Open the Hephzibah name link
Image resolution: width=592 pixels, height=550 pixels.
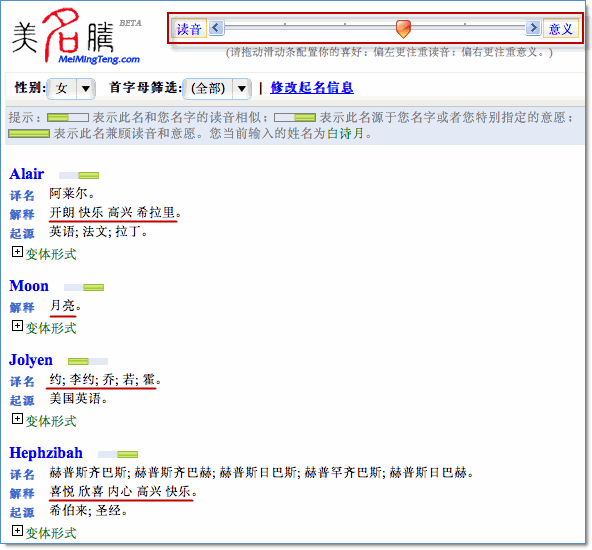tap(46, 453)
